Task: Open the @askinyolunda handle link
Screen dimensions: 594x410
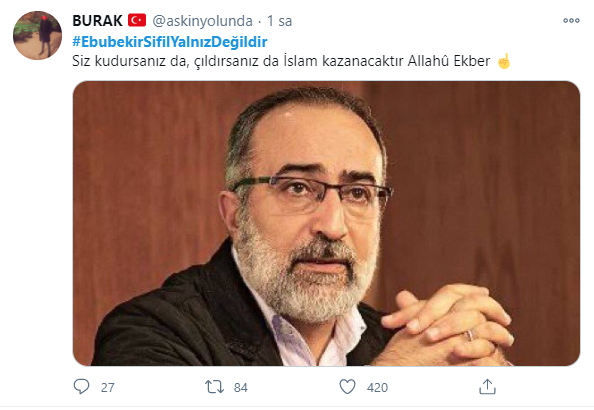Action: (x=202, y=21)
